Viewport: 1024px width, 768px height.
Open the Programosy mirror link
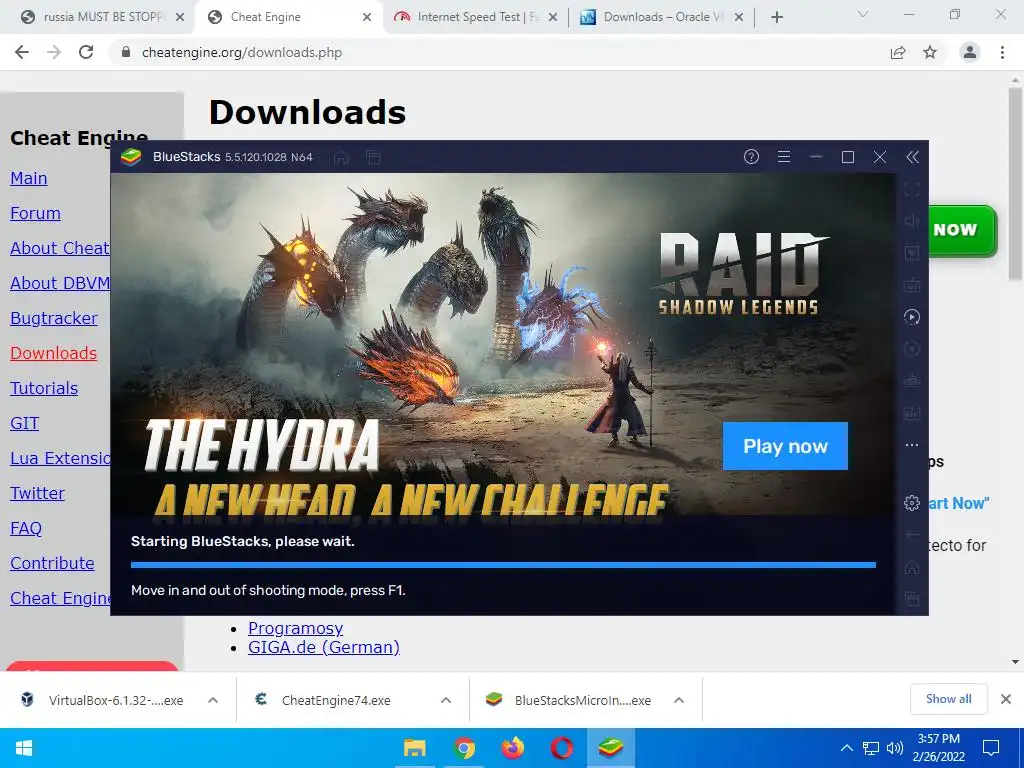tap(295, 628)
